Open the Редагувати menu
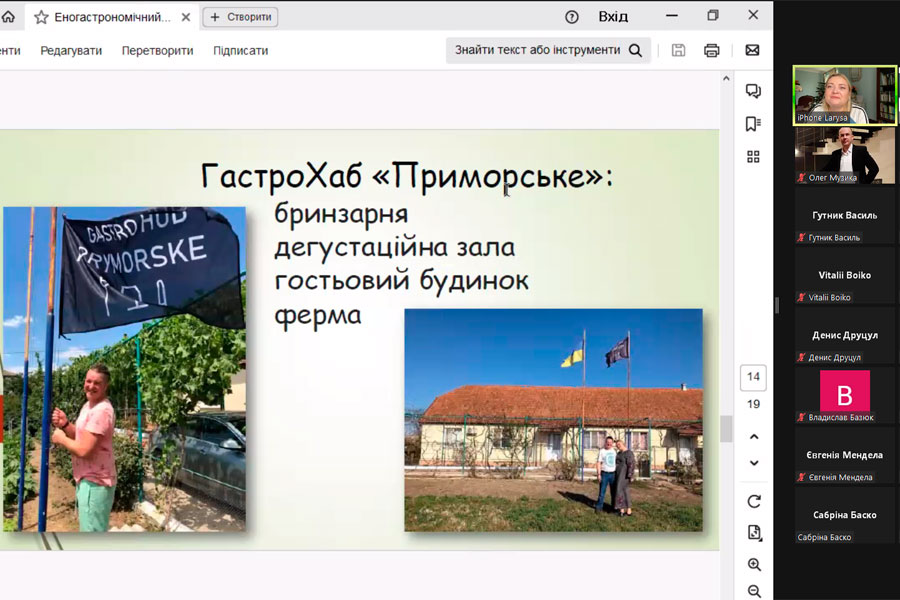The width and height of the screenshot is (900, 600). (x=71, y=51)
